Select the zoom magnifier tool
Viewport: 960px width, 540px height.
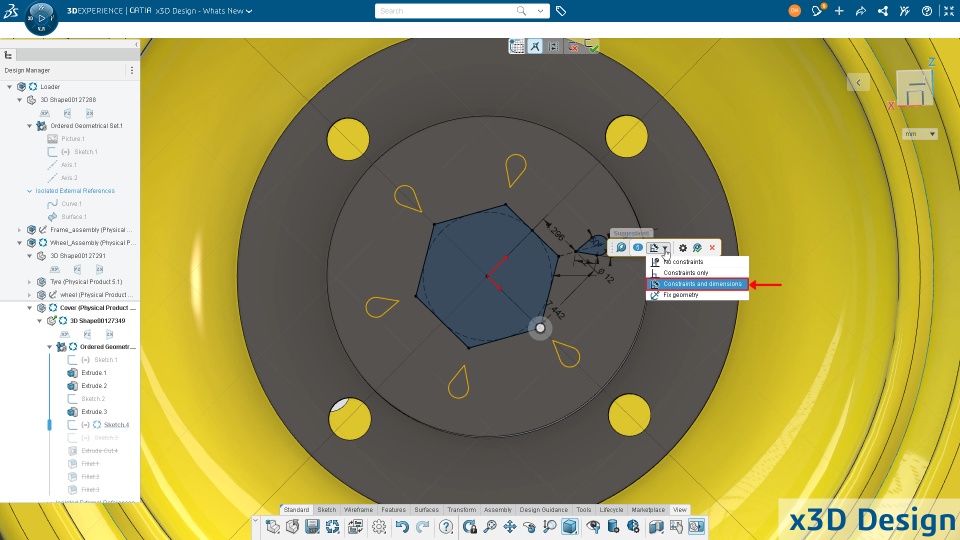point(490,527)
